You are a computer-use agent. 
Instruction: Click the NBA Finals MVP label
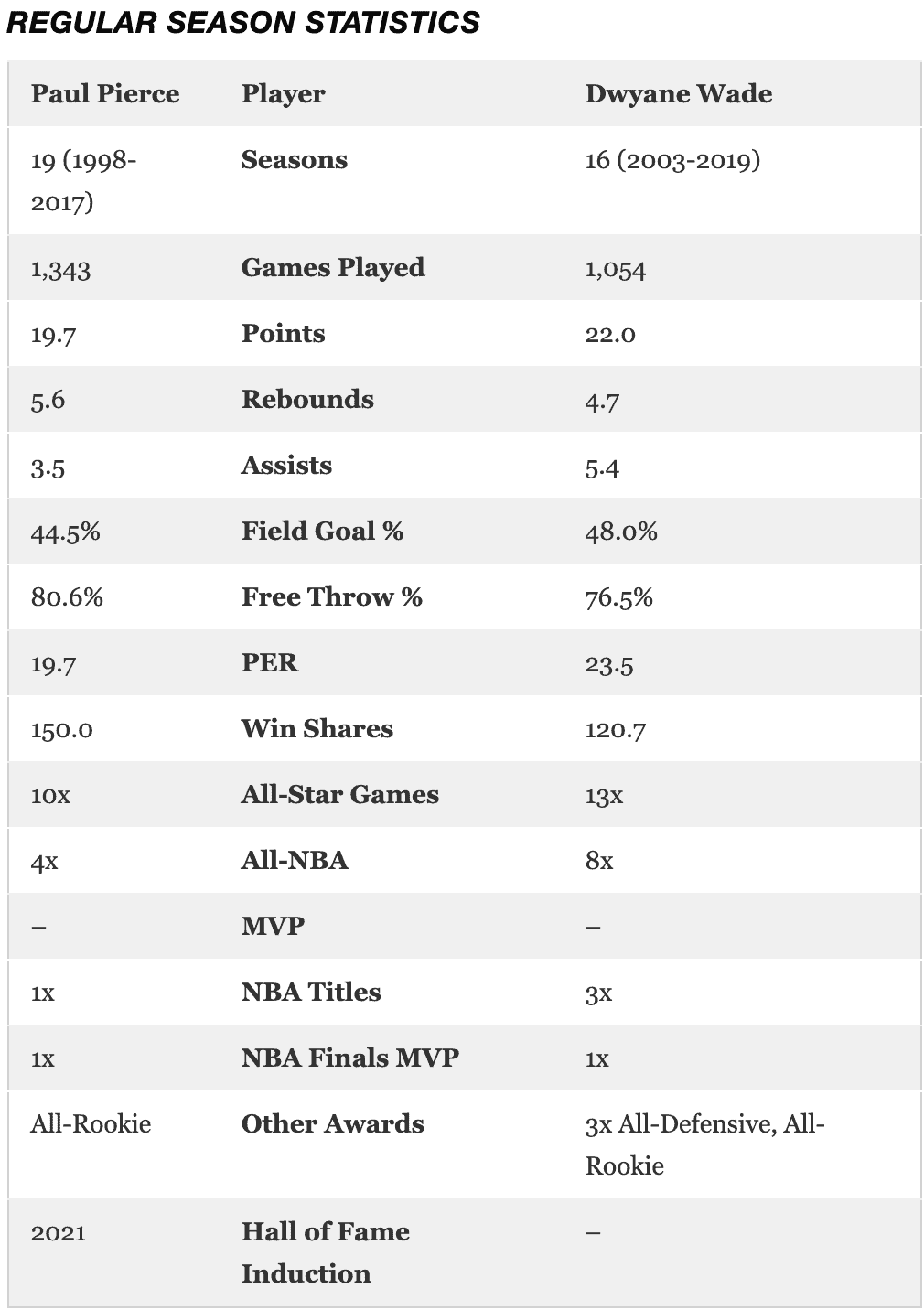[x=349, y=1058]
